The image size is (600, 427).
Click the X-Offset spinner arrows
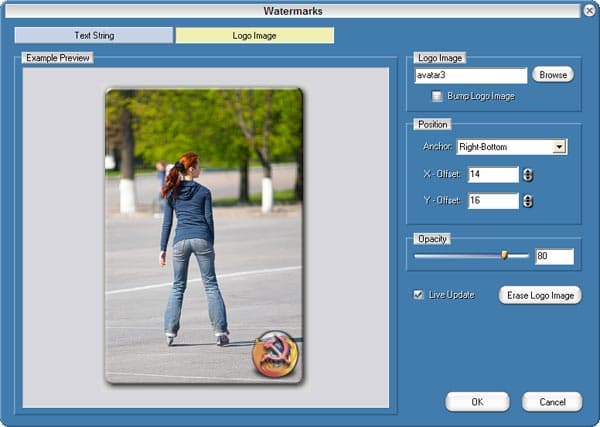528,175
